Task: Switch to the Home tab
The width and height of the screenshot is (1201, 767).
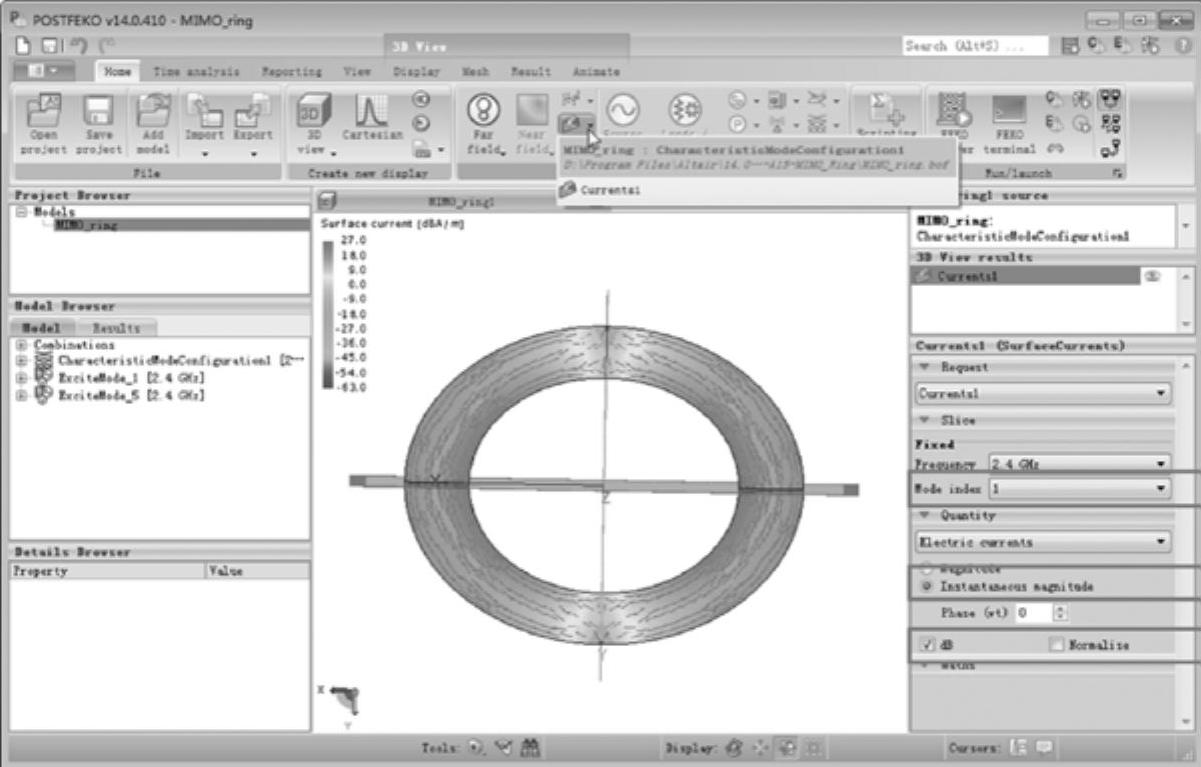Action: (119, 72)
